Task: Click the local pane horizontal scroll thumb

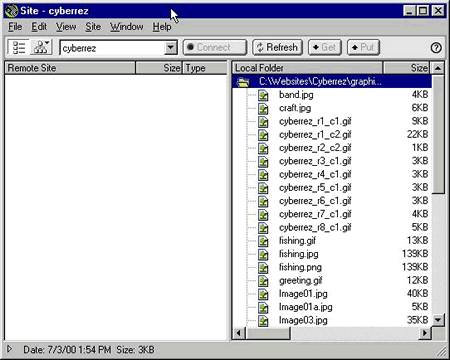Action: [268, 333]
